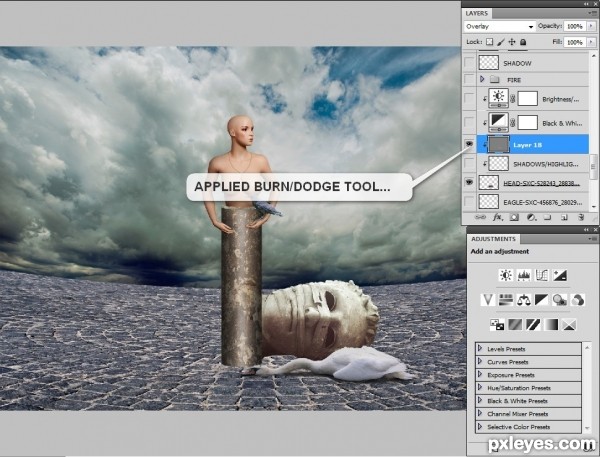Click the lock all padlock icon
The image size is (600, 457).
point(523,41)
